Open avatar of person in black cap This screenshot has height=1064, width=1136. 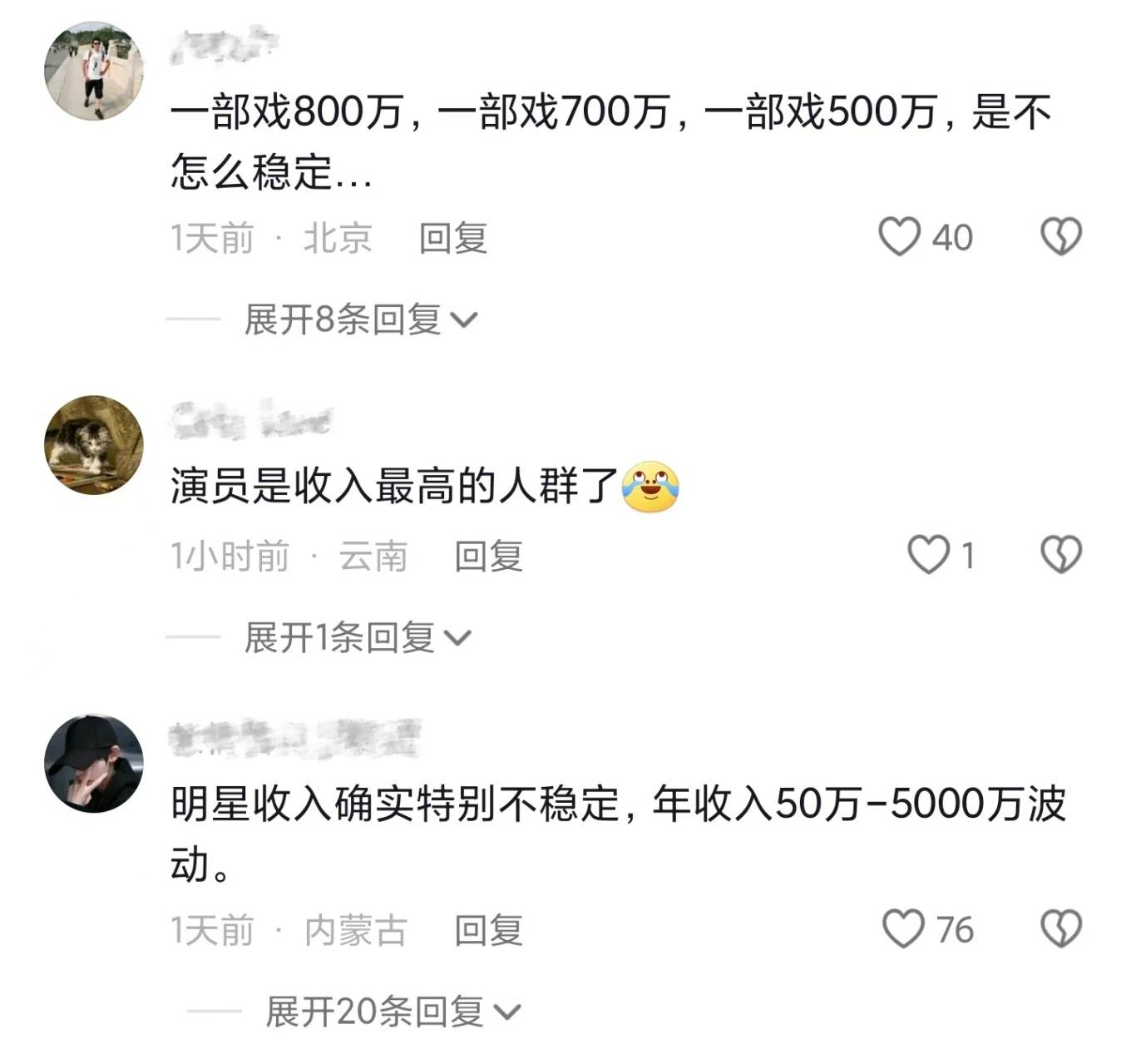pyautogui.click(x=94, y=763)
